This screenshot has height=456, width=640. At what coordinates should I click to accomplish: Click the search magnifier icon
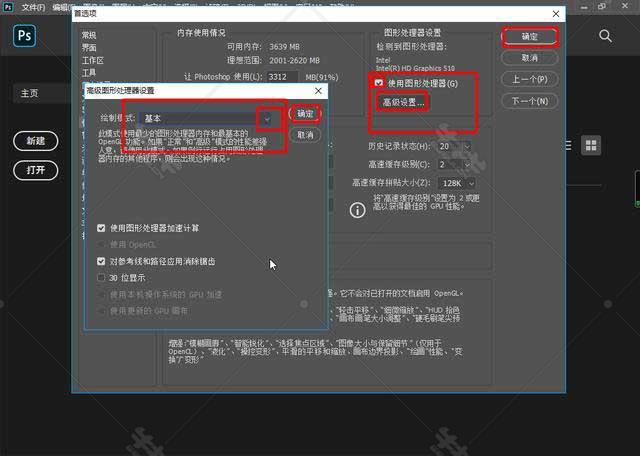[x=605, y=36]
